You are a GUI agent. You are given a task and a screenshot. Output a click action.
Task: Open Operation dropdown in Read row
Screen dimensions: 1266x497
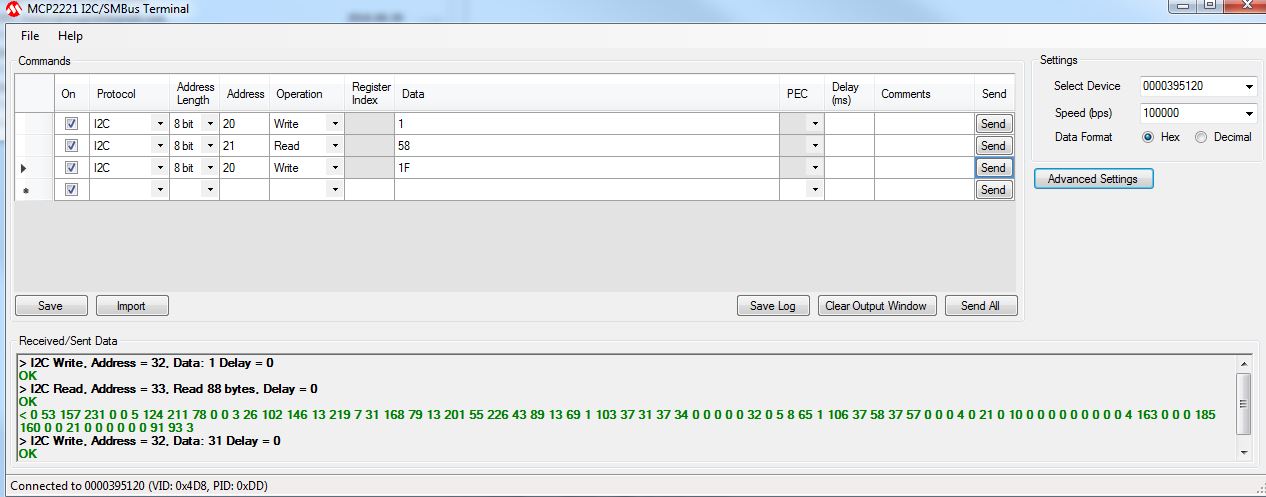pyautogui.click(x=335, y=146)
